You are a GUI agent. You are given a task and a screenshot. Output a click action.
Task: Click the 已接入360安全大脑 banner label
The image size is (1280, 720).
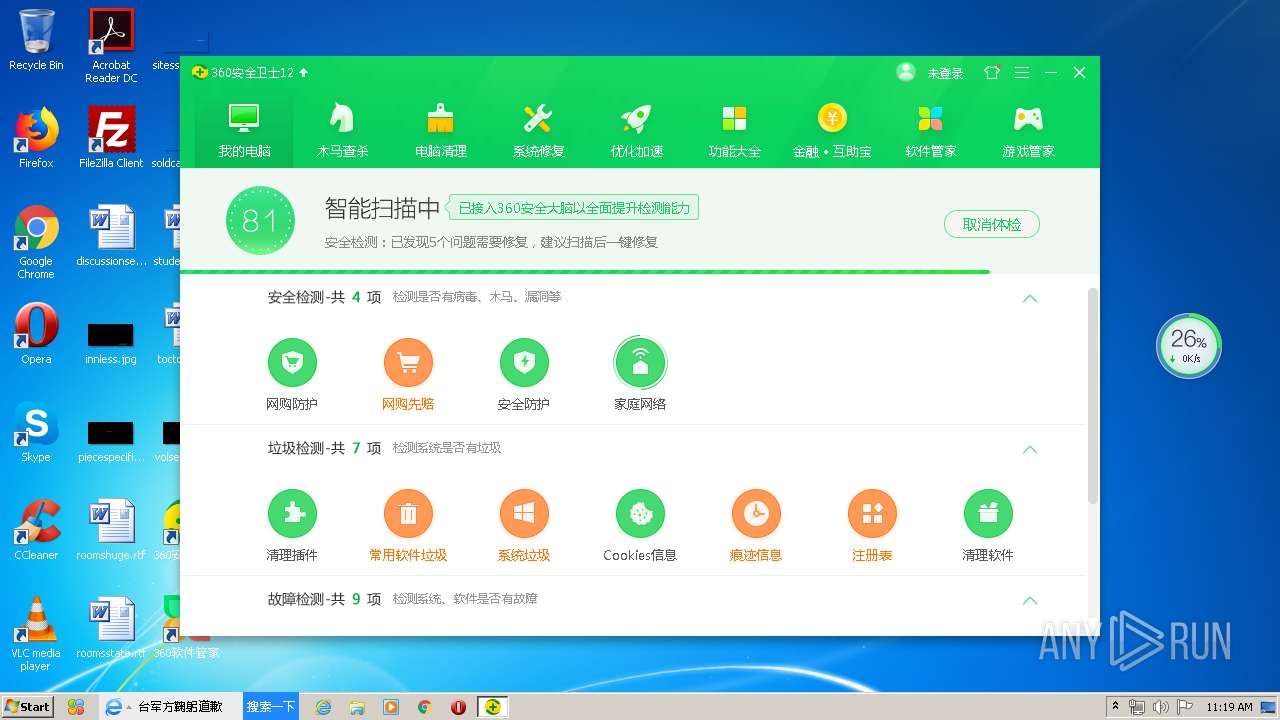point(573,208)
